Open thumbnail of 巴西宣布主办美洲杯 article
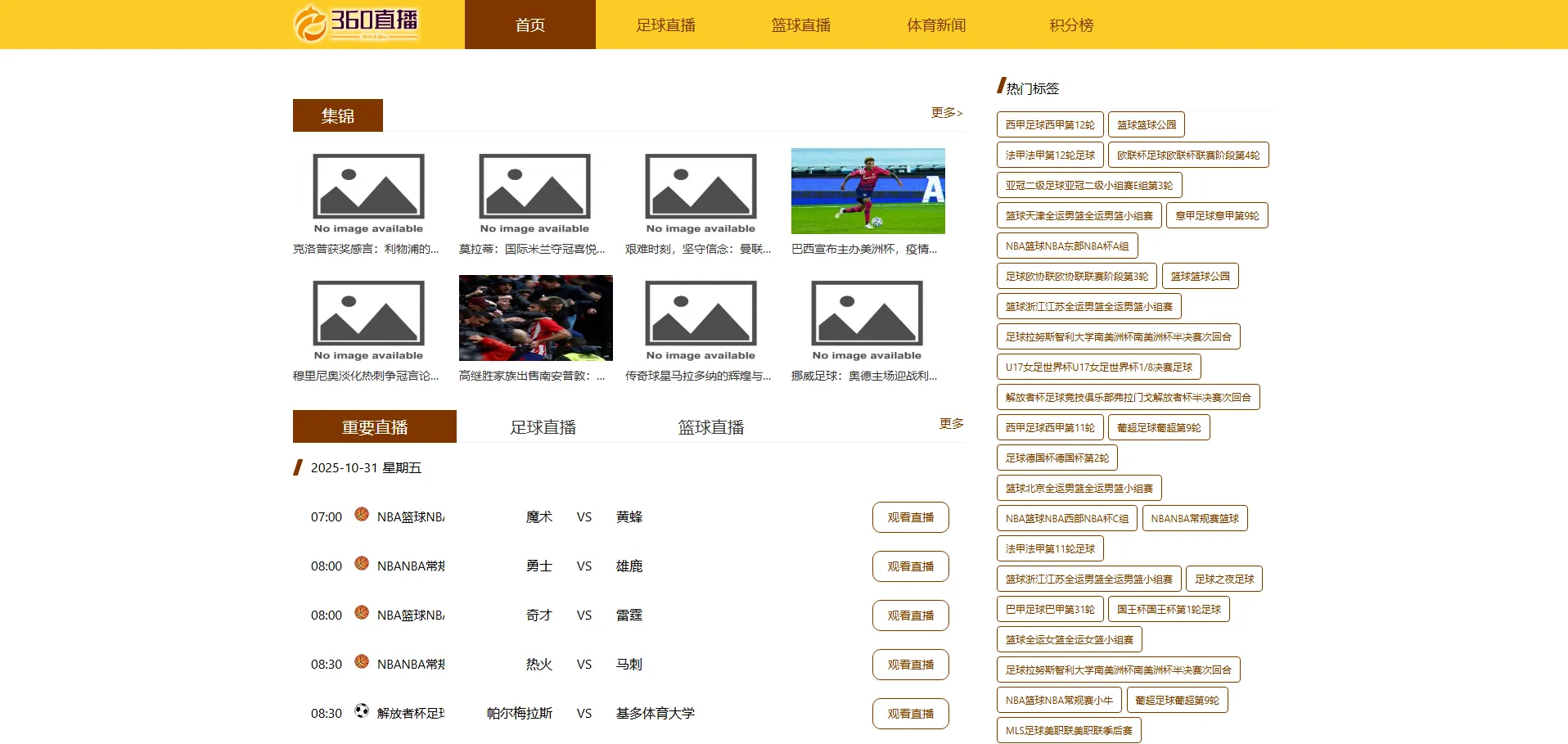The height and width of the screenshot is (744, 1568). point(867,191)
